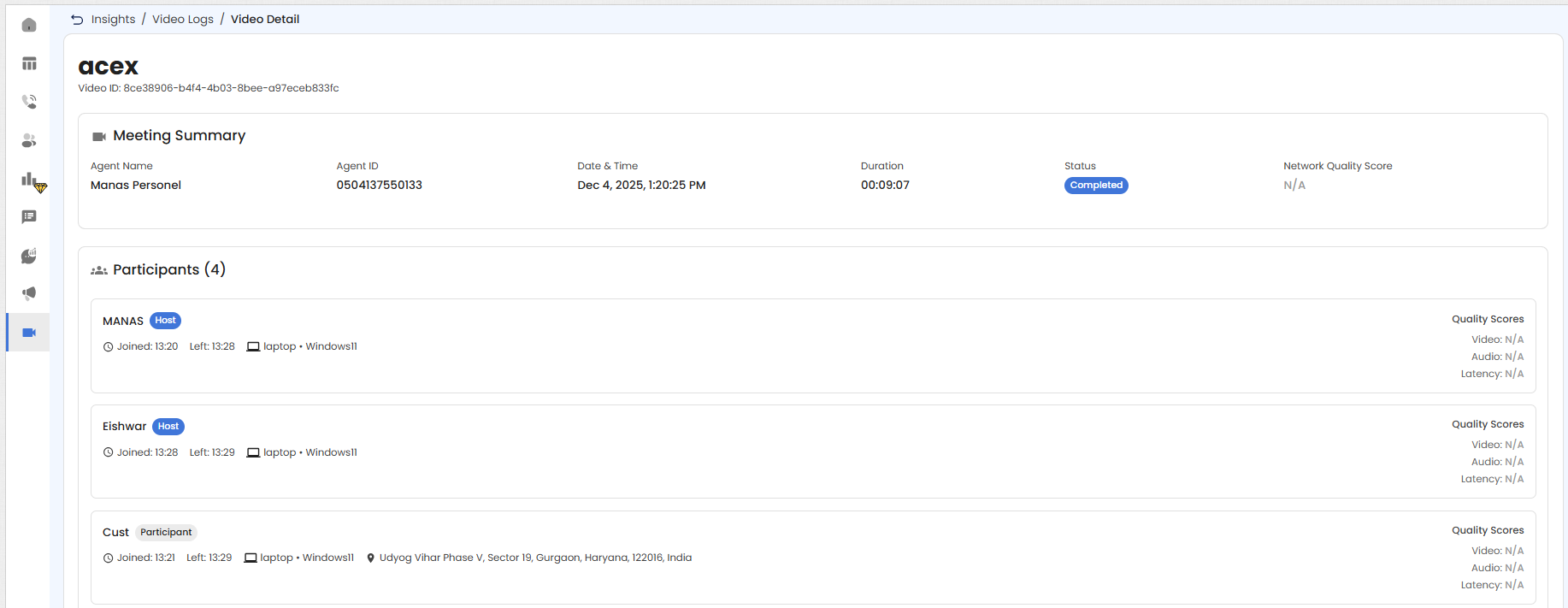
Task: Click Joined: 13:21 in Cust row
Action: 146,558
